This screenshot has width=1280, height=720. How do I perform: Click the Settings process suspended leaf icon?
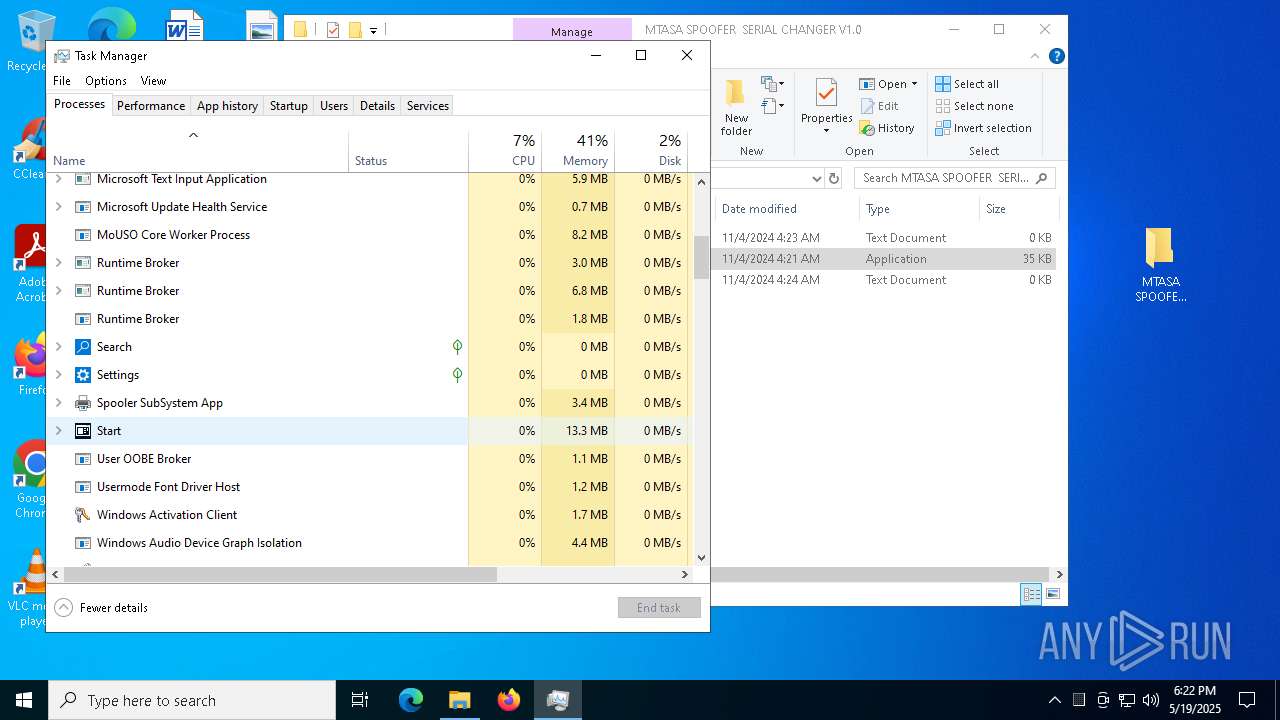pyautogui.click(x=457, y=375)
